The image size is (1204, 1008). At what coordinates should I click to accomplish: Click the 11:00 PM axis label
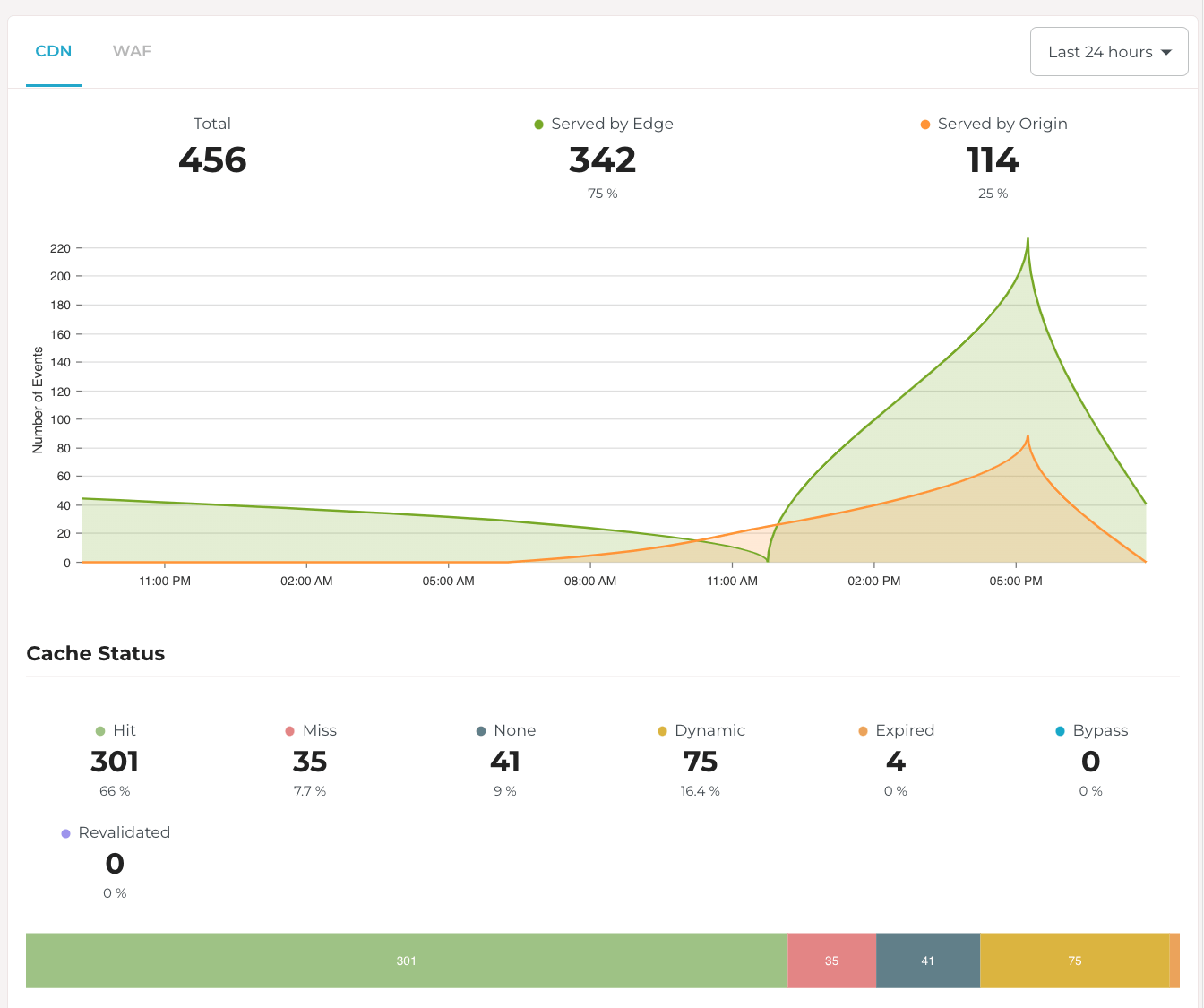click(165, 581)
